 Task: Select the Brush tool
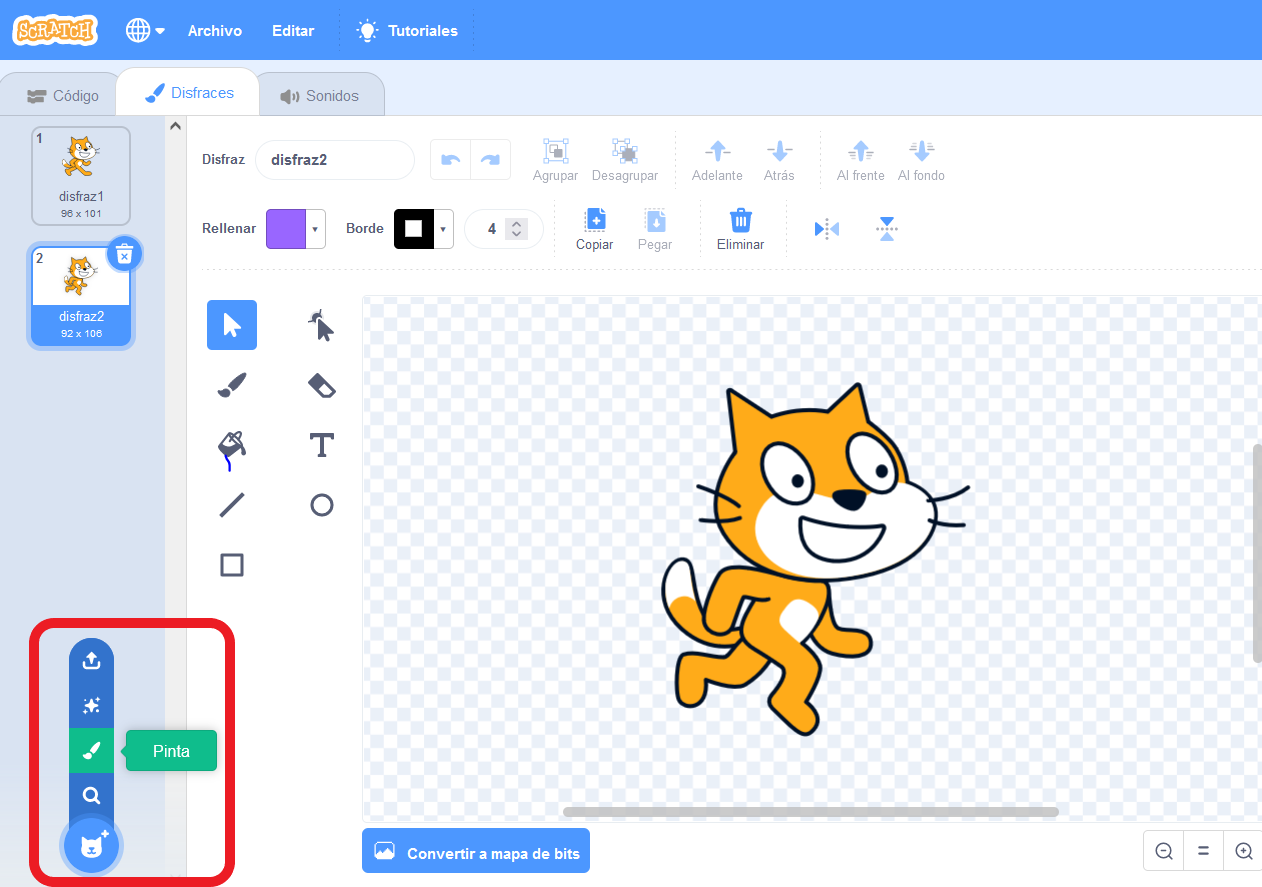pyautogui.click(x=232, y=385)
